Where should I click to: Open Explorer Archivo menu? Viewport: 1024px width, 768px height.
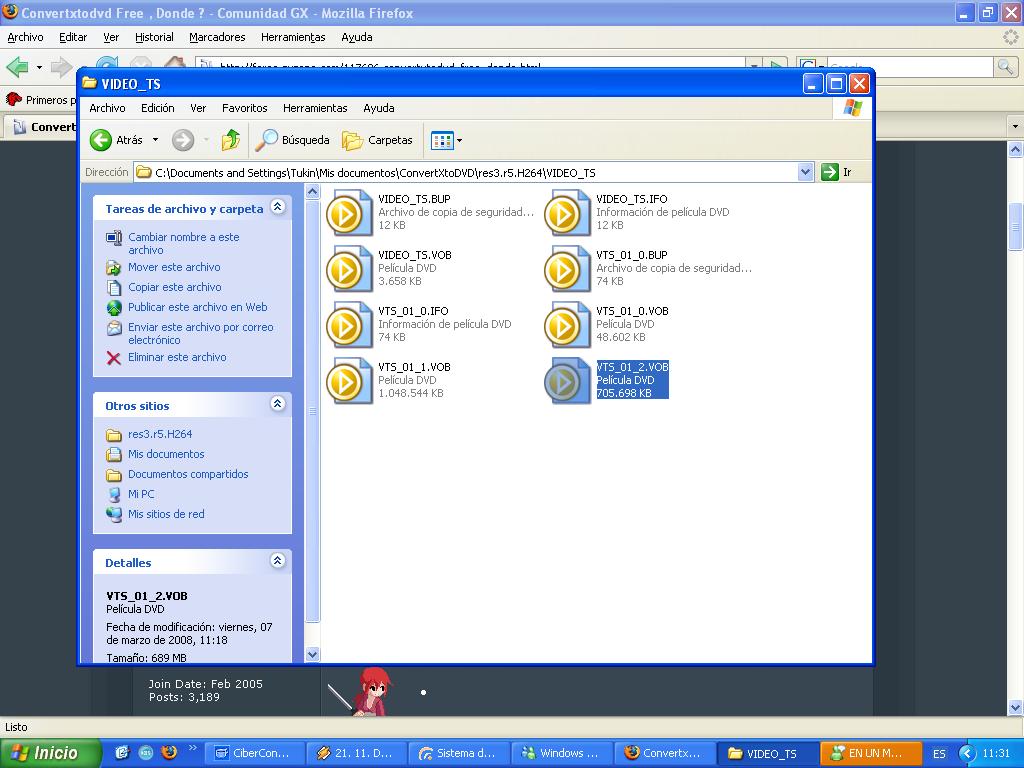pos(107,108)
